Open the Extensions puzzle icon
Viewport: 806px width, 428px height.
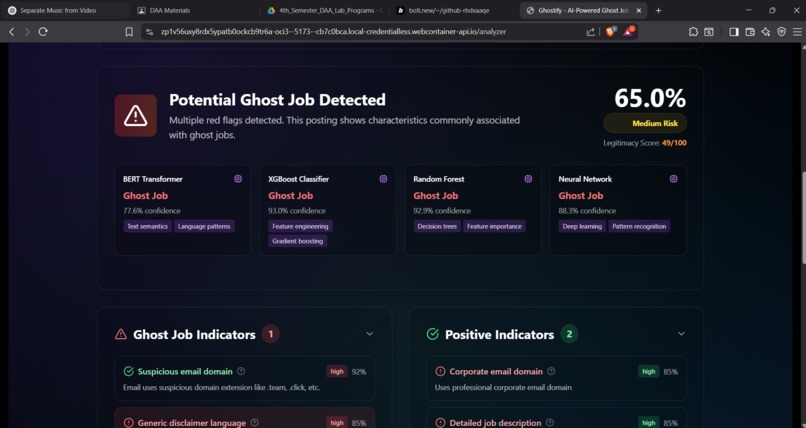(x=693, y=32)
